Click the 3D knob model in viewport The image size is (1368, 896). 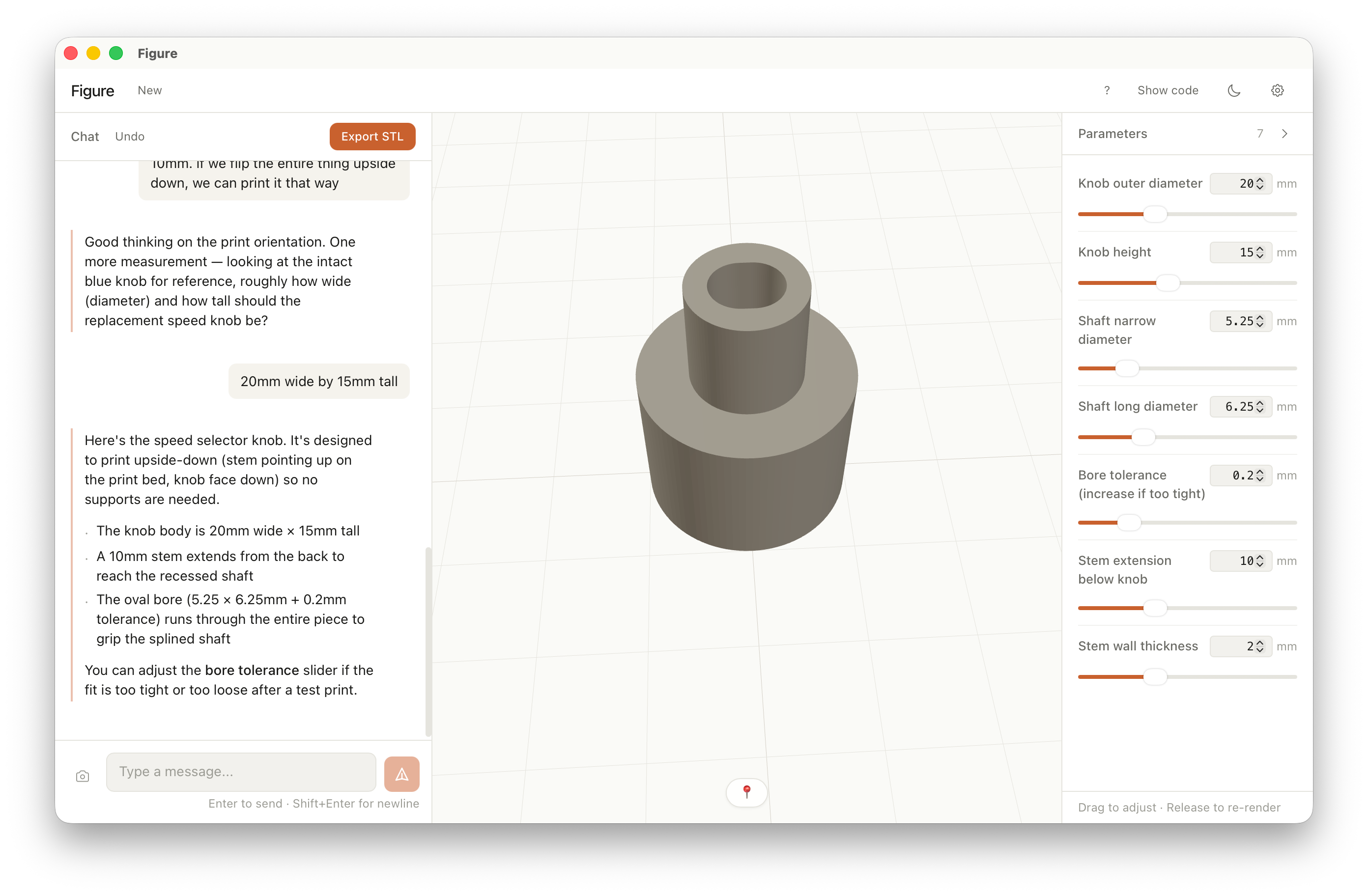[x=746, y=396]
